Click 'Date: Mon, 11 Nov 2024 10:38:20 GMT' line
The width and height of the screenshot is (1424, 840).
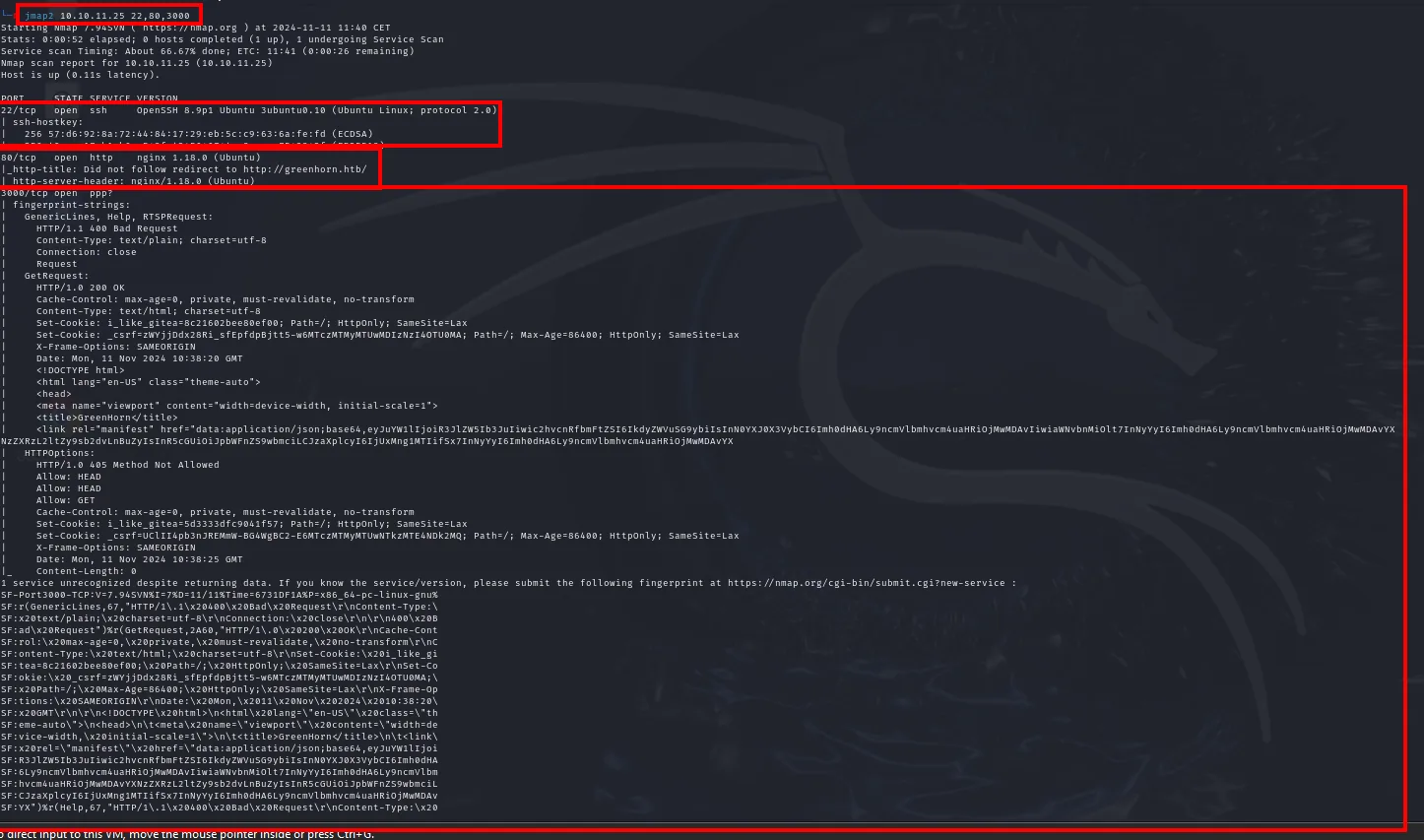click(x=140, y=358)
